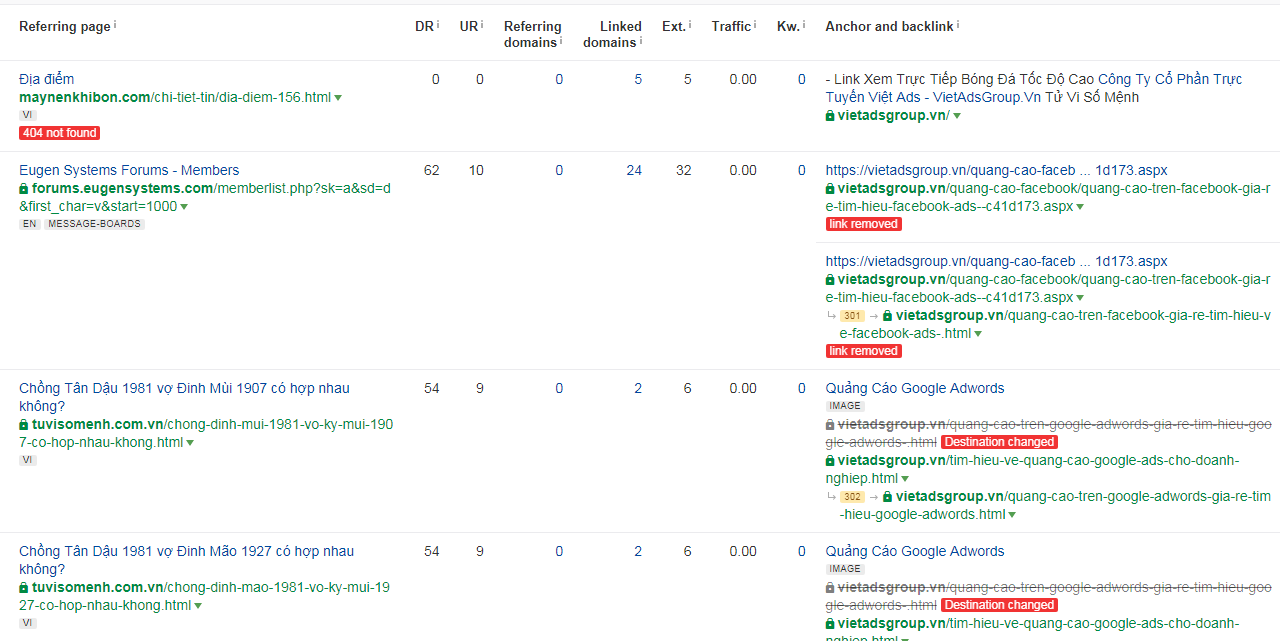Image resolution: width=1280 pixels, height=641 pixels.
Task: Click lock icon before forums.eugensystems.com URL
Action: pos(24,189)
